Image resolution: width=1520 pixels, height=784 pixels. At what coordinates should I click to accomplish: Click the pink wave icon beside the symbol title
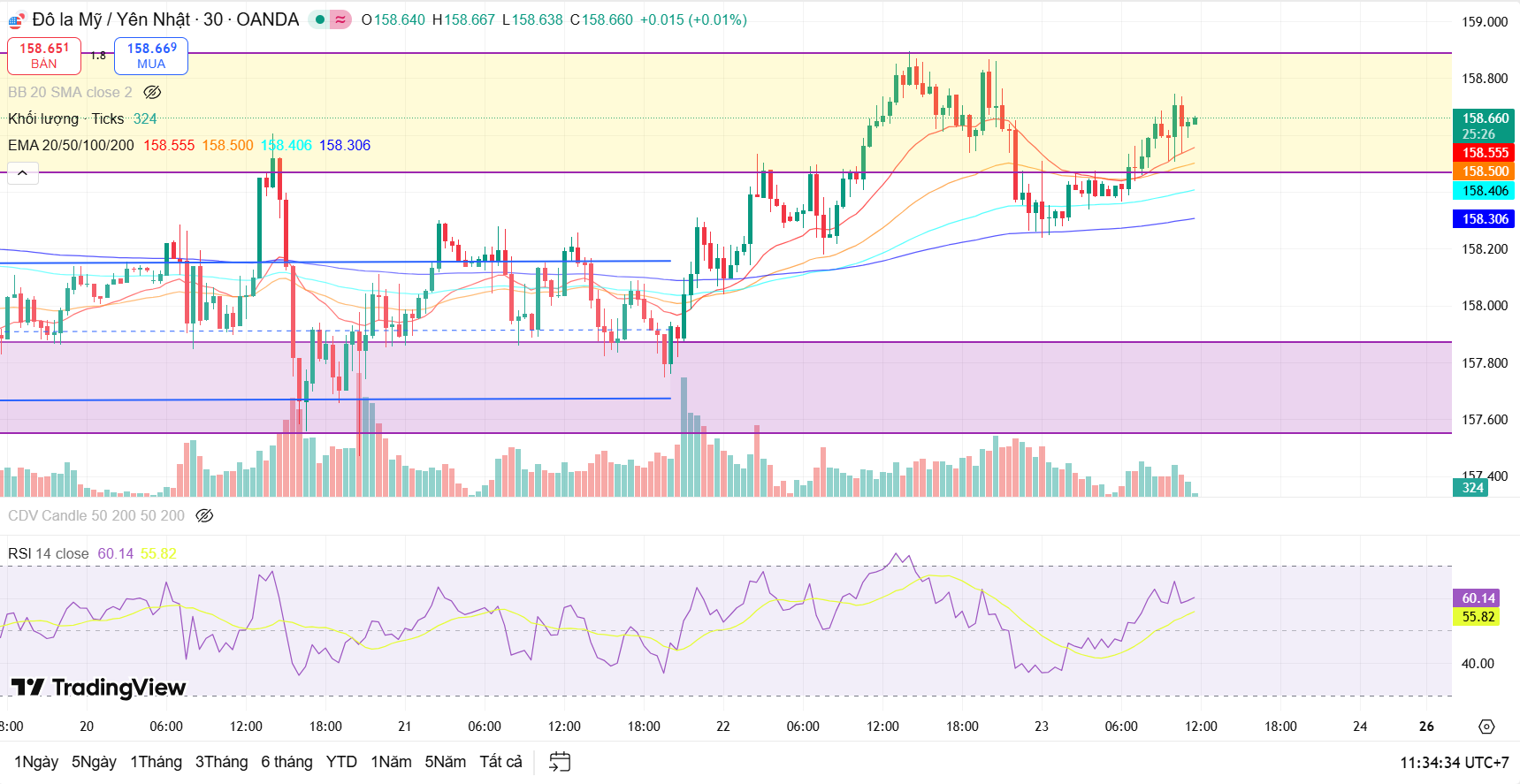340,19
